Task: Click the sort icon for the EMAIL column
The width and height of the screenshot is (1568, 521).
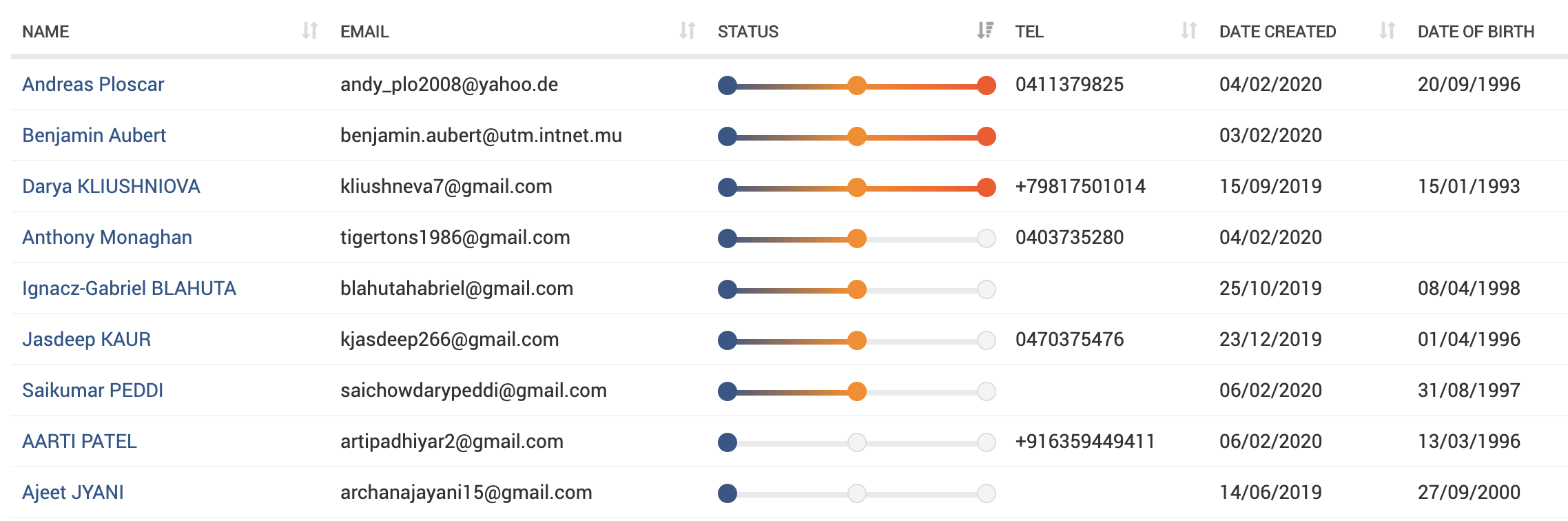Action: [x=687, y=31]
